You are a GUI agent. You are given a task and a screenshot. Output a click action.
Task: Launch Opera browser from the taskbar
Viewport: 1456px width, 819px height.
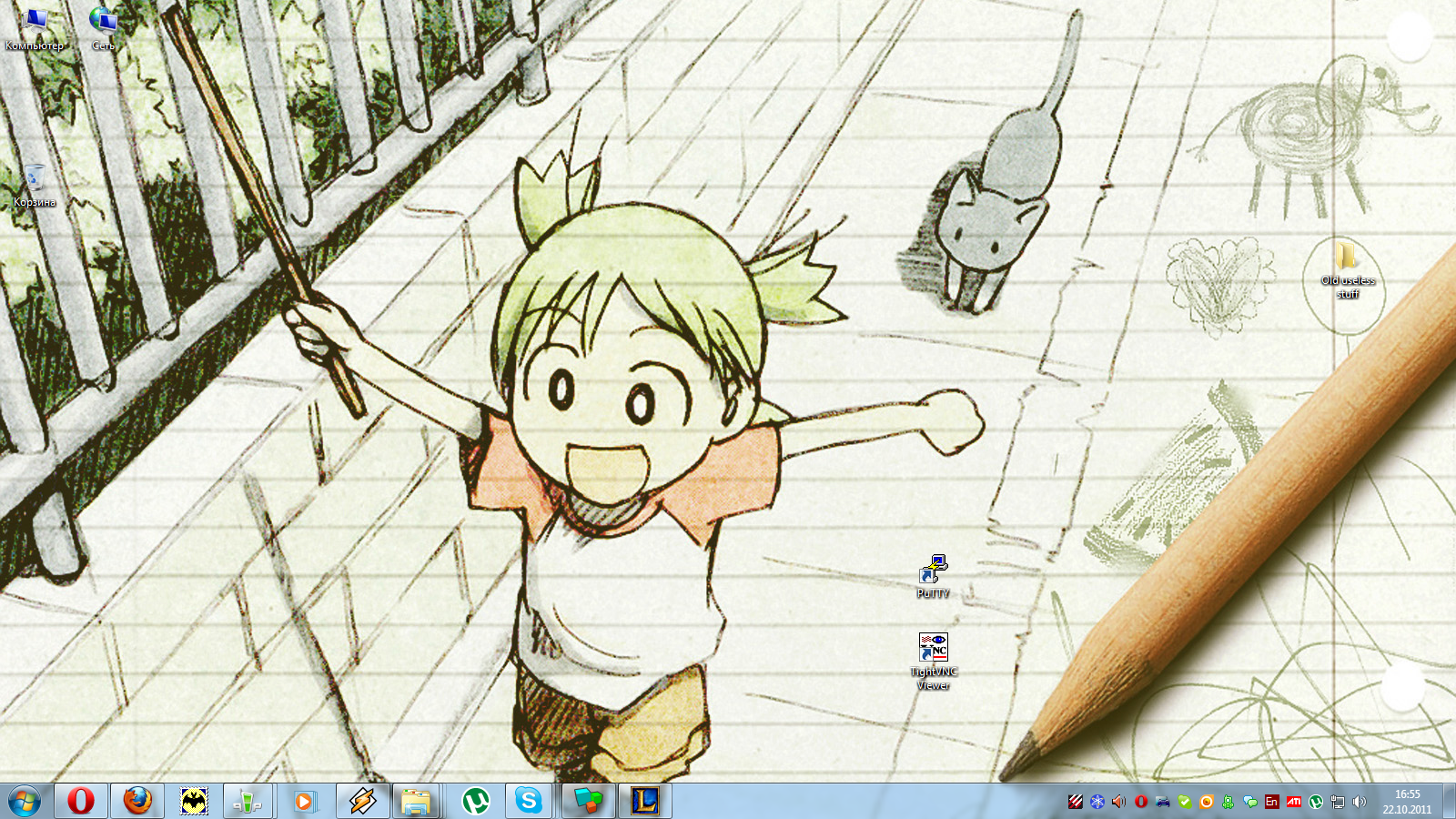[x=81, y=801]
